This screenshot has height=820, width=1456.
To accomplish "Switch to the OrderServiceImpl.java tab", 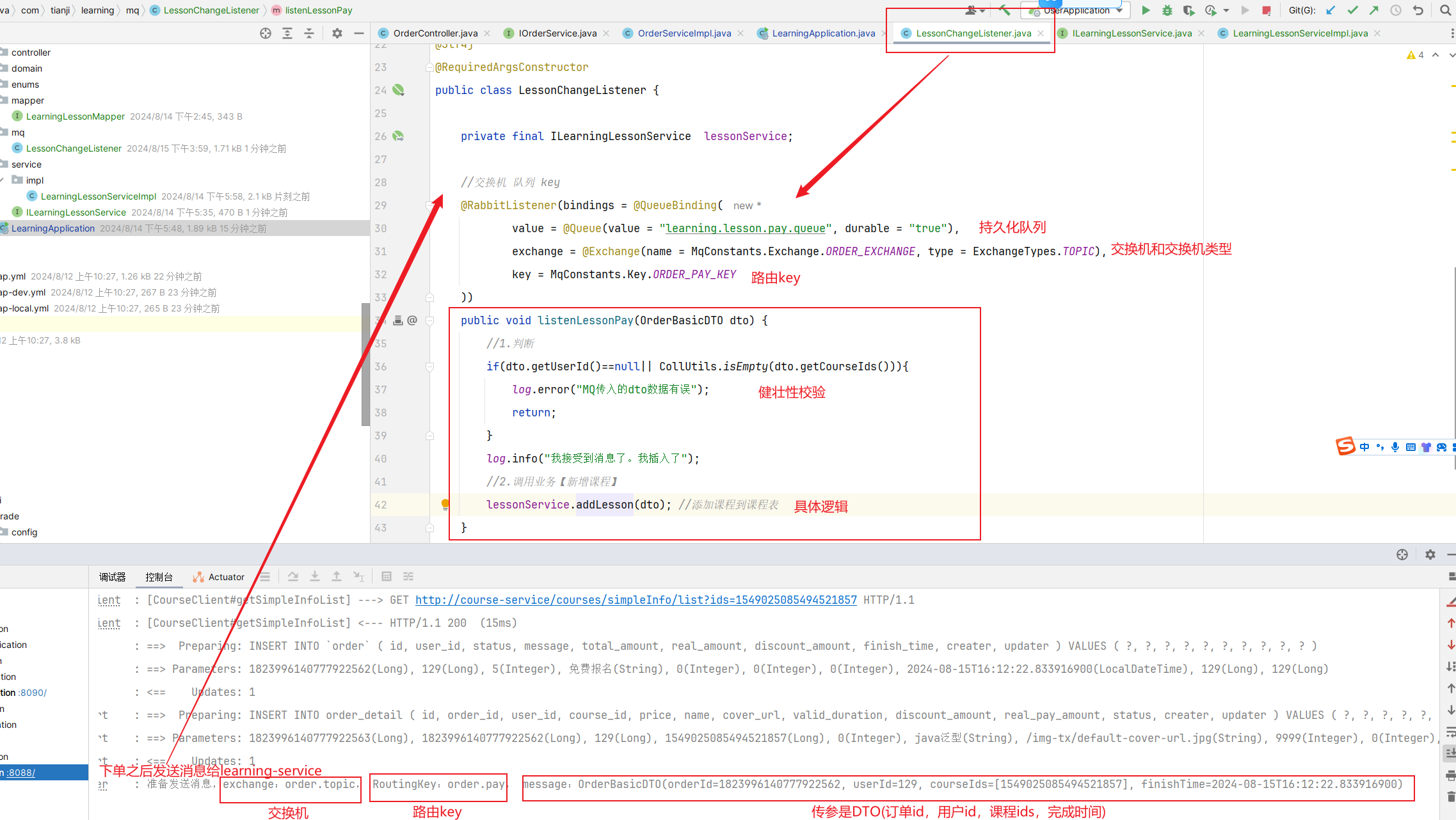I will 684,33.
